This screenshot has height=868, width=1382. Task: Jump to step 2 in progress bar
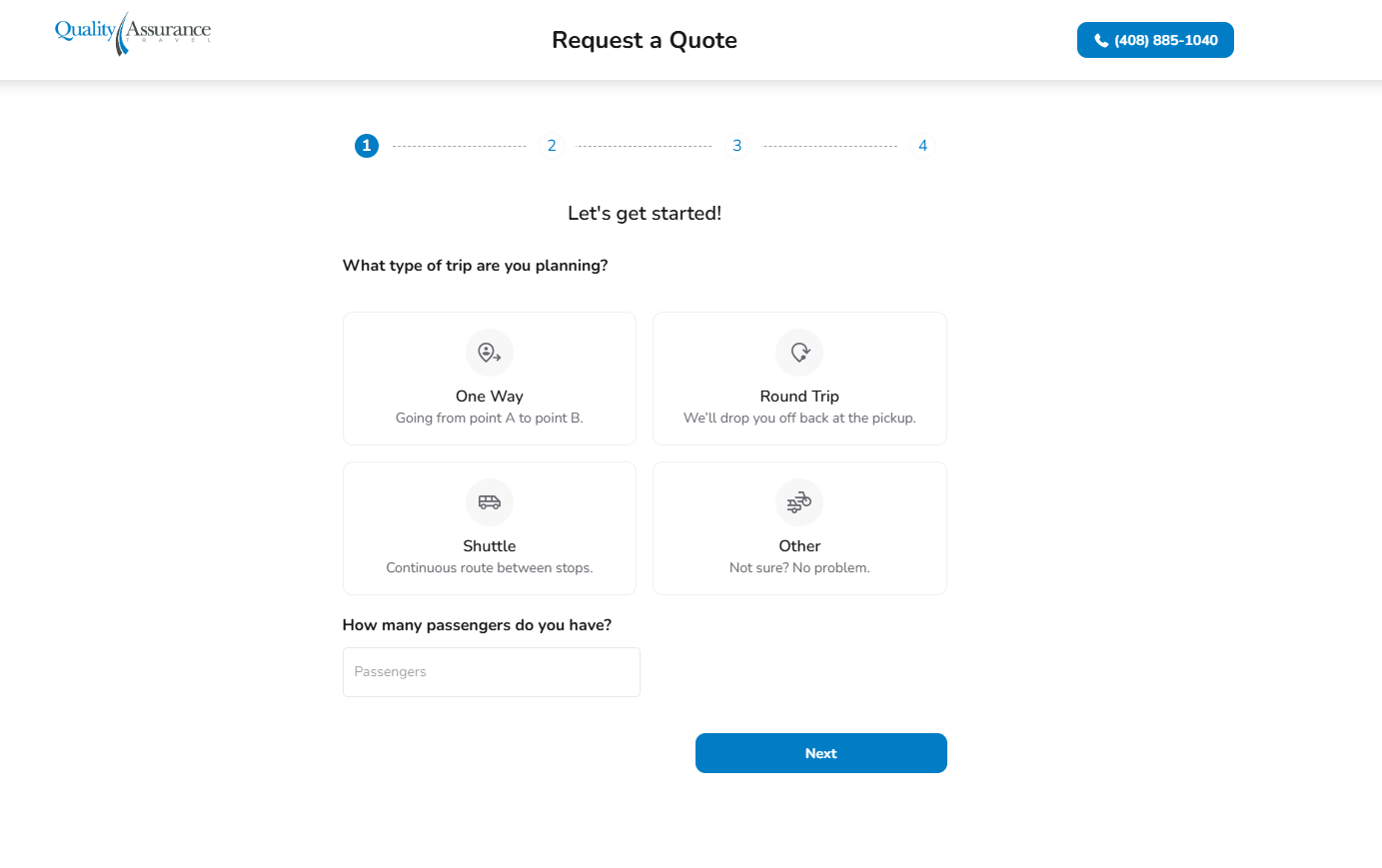tap(552, 146)
